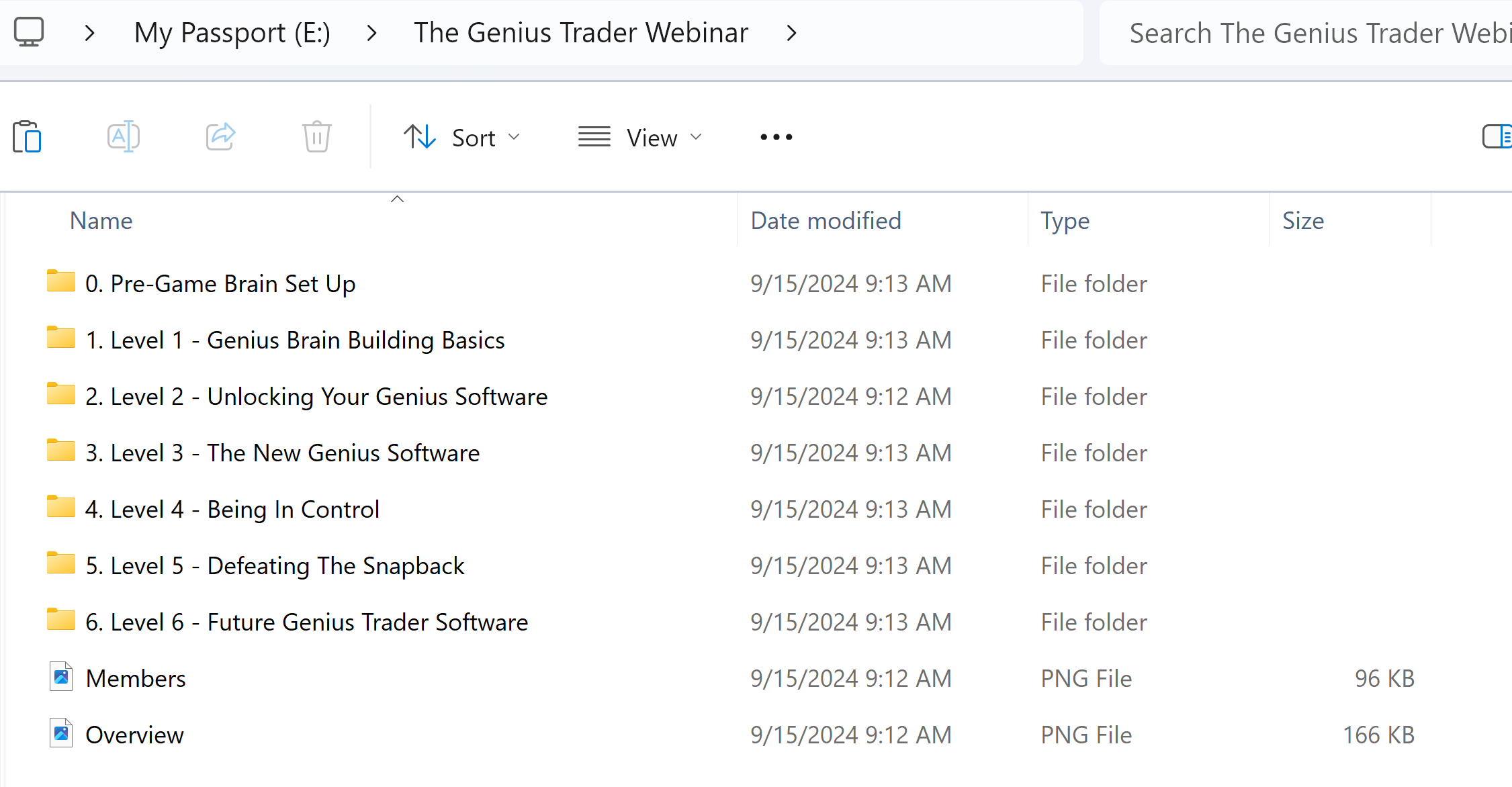The width and height of the screenshot is (1512, 787).
Task: Click the This PC monitor icon in address bar
Action: [29, 32]
